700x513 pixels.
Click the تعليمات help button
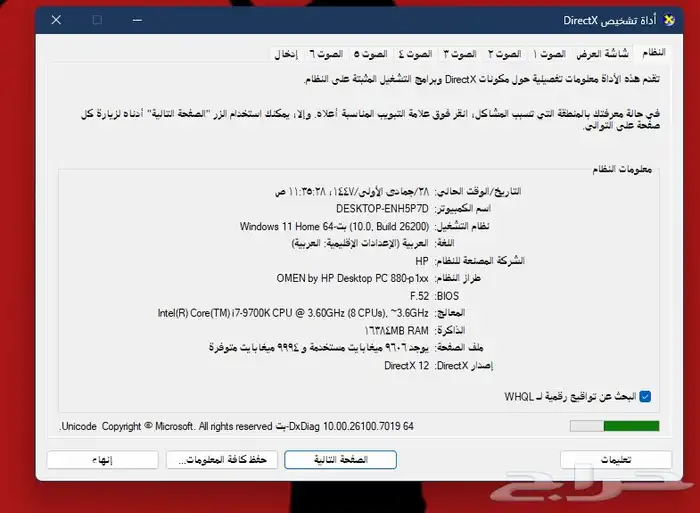(x=616, y=460)
